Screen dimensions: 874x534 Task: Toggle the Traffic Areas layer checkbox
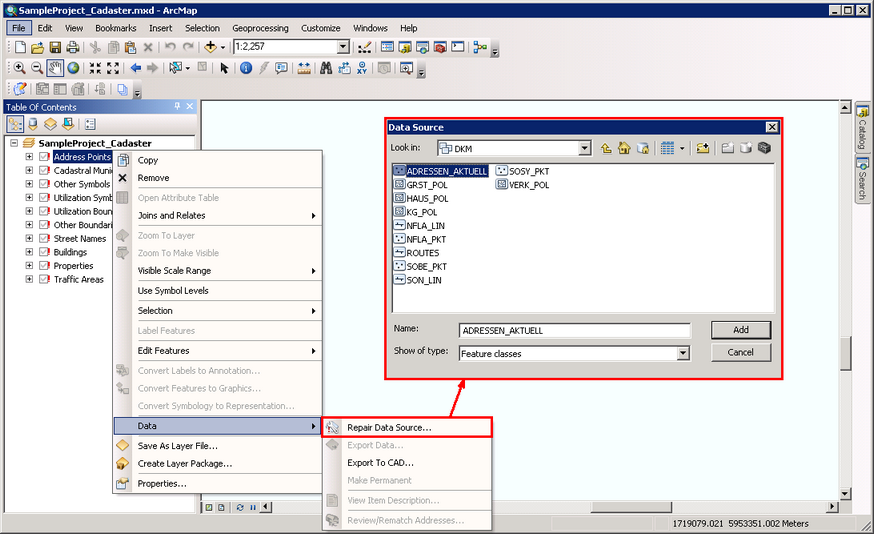click(x=45, y=279)
